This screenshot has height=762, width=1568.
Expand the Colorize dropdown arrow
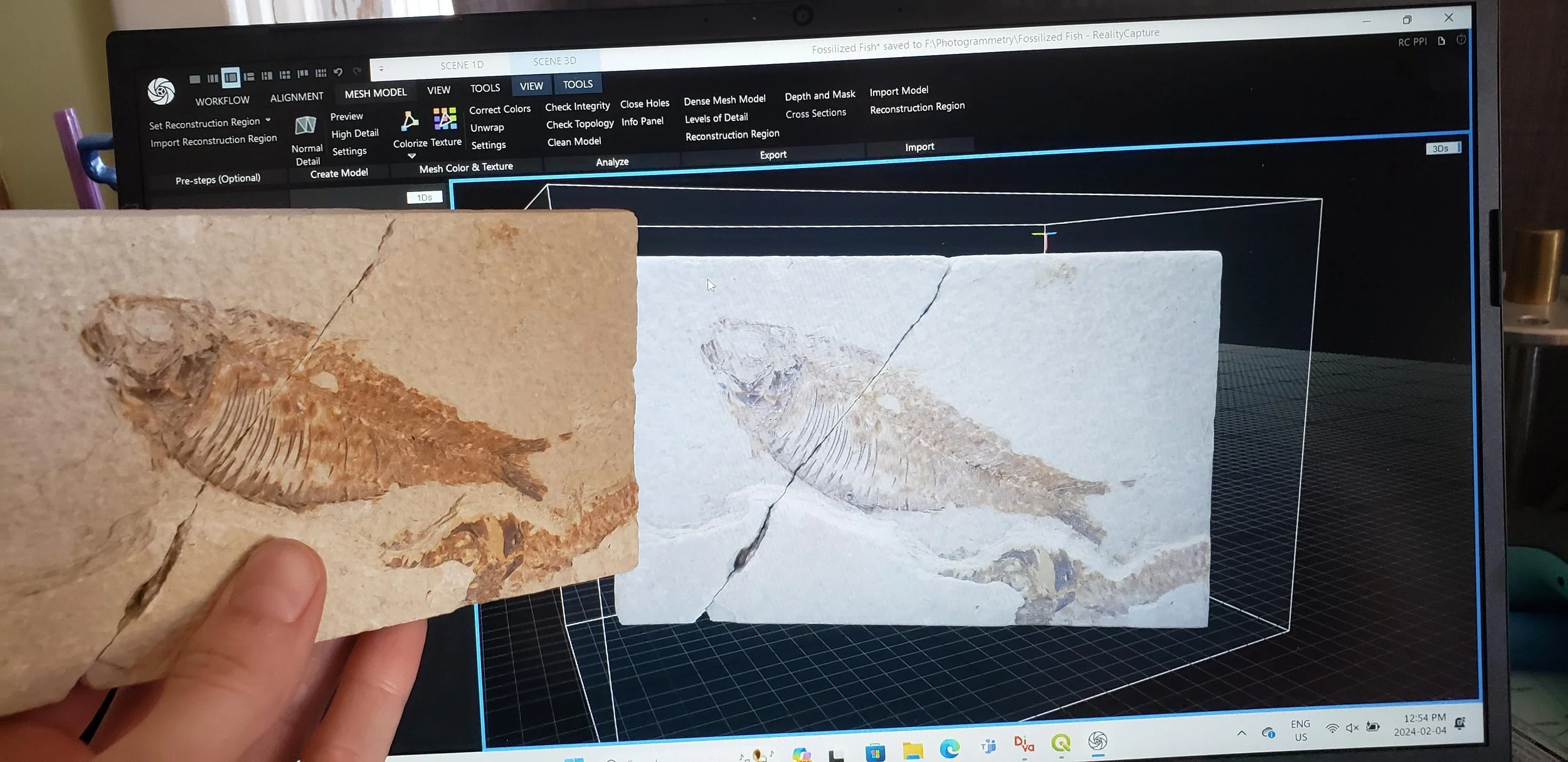point(411,156)
